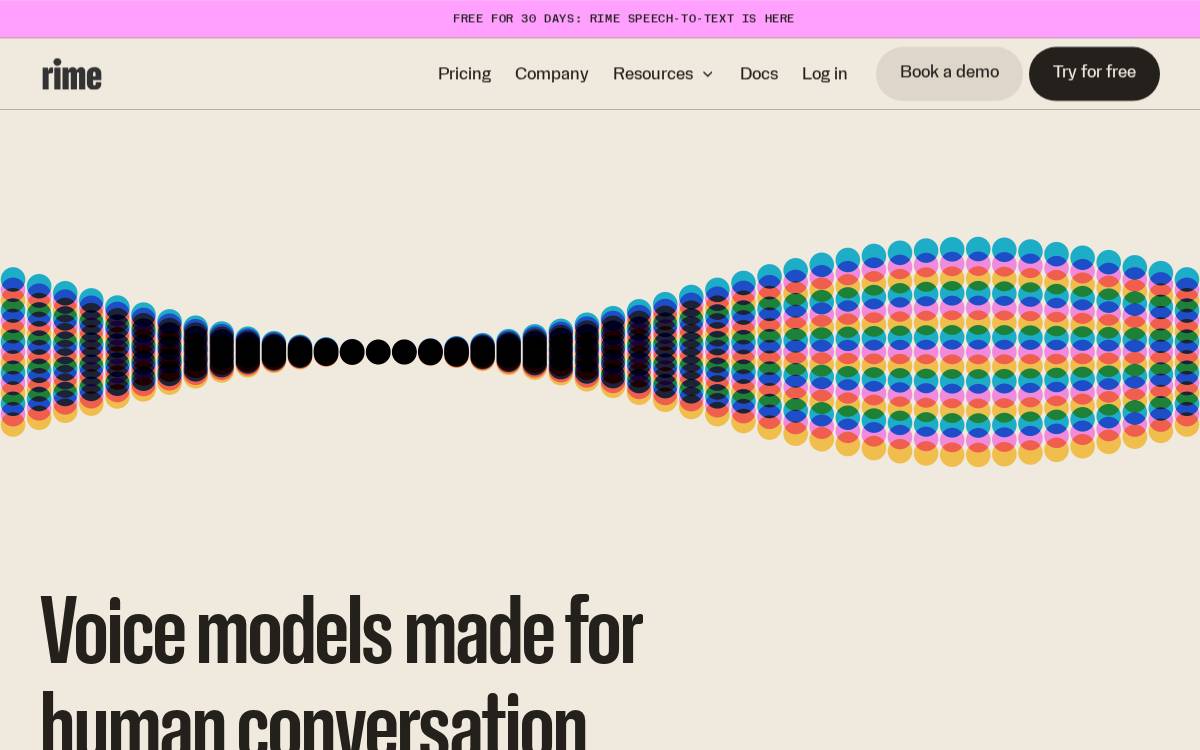Click the "Voice models made for" headline
Viewport: 1200px width, 750px height.
coord(341,632)
